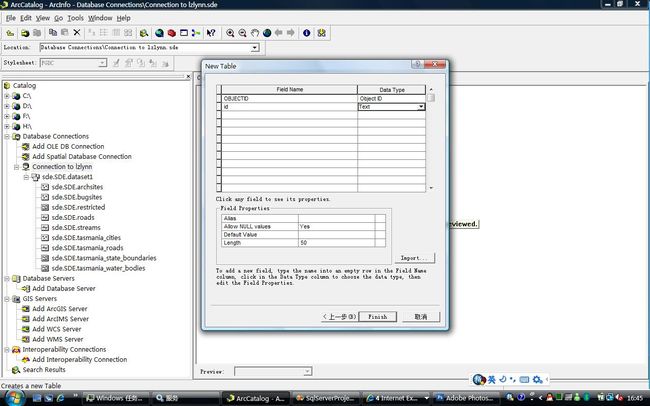Open the Preview dropdown
650x406 pixels.
pyautogui.click(x=307, y=372)
